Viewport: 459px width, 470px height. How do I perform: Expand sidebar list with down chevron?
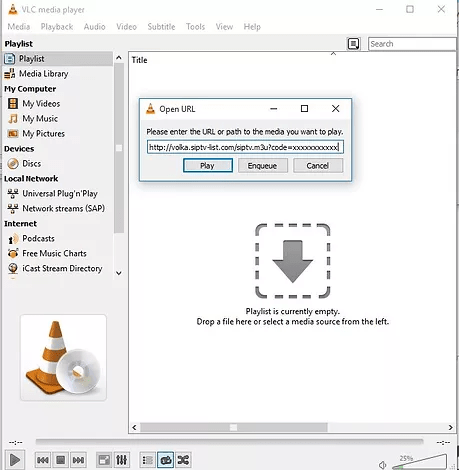119,273
